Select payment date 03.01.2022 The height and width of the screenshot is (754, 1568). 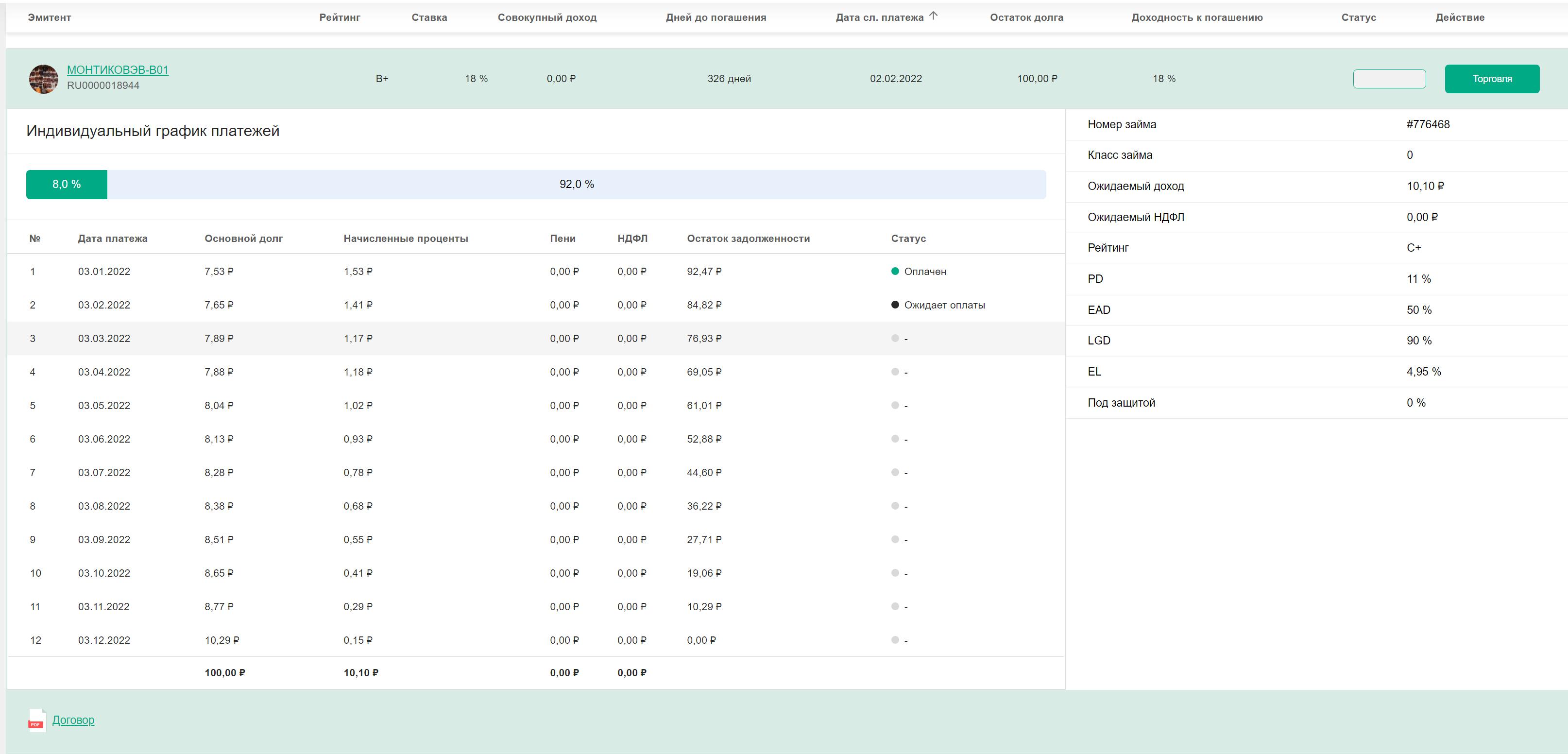pyautogui.click(x=104, y=272)
